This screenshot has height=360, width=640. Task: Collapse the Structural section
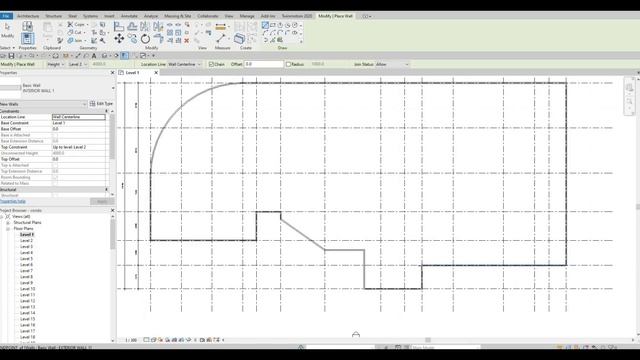point(107,189)
